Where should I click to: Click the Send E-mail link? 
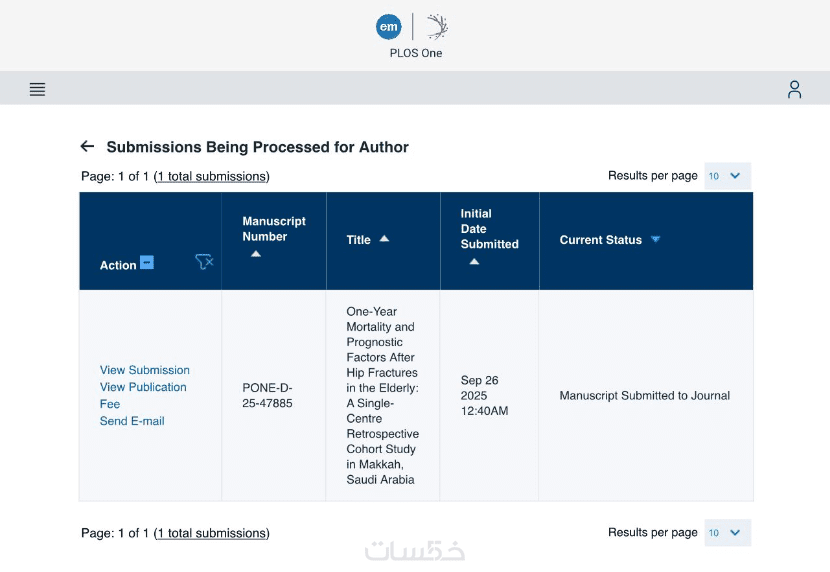pos(132,421)
